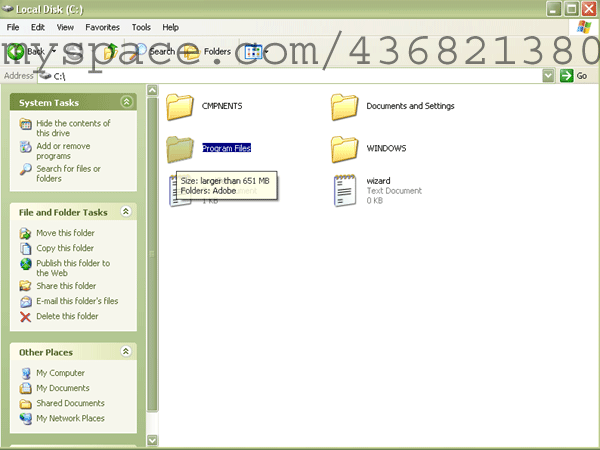Click the Go button

click(574, 76)
